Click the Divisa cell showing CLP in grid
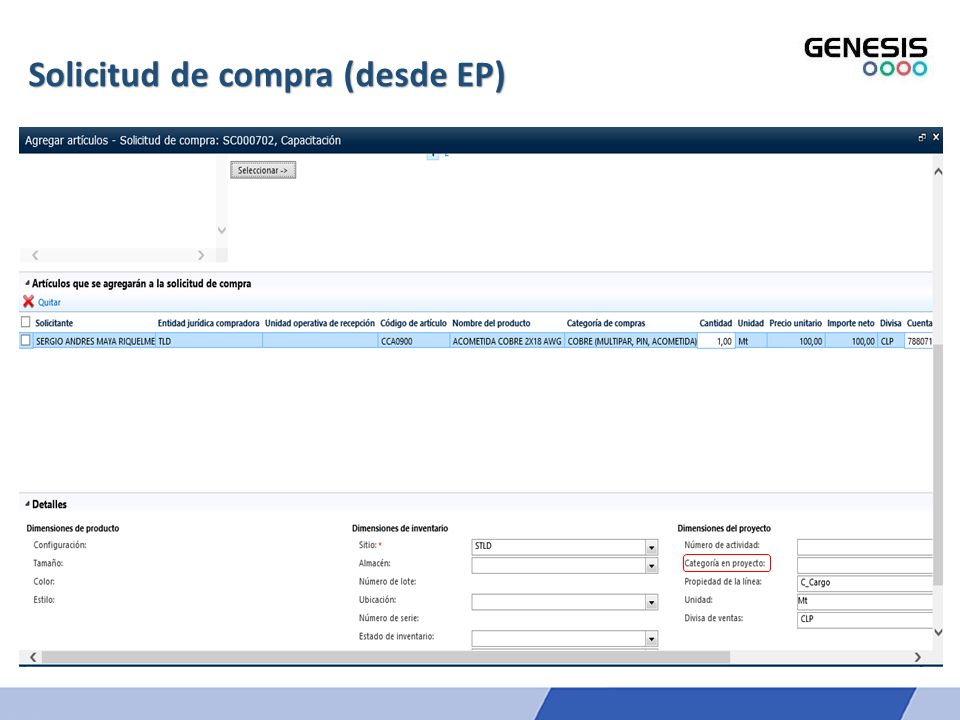Screen dimensions: 960x720 tap(891, 341)
